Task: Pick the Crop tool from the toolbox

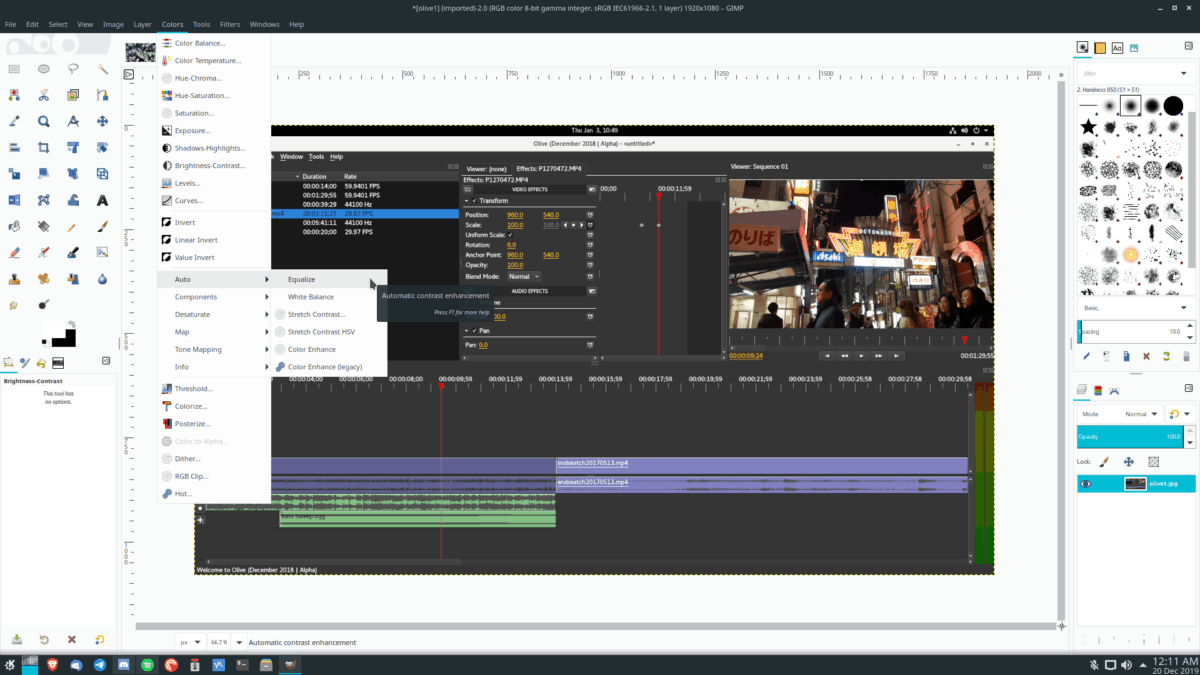Action: click(45, 147)
